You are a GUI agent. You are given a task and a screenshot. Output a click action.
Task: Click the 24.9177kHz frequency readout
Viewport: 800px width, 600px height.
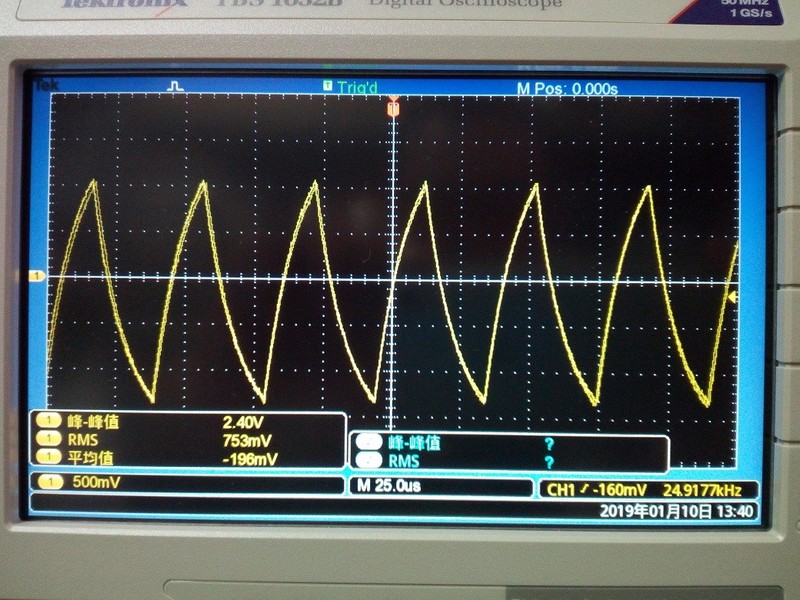(x=708, y=490)
